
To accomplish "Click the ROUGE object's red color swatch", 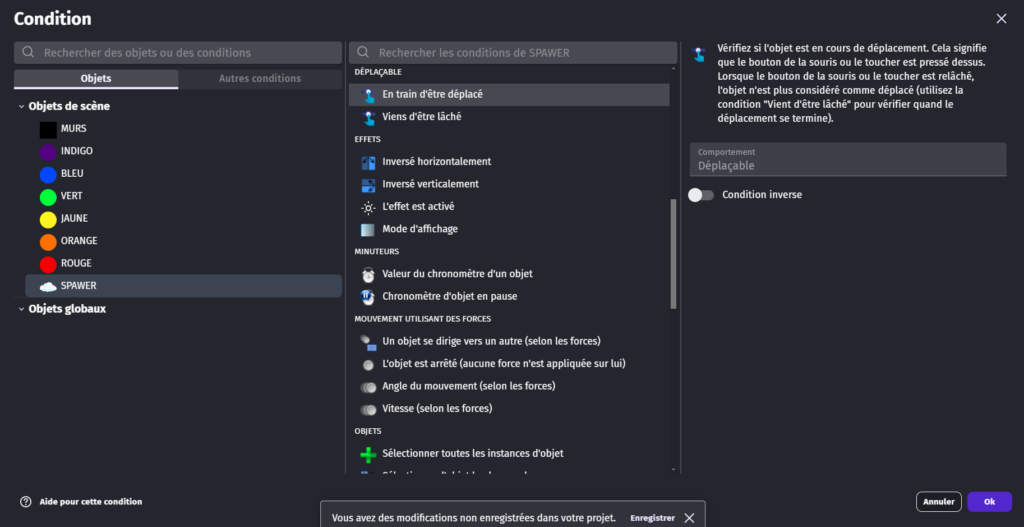I will [x=48, y=264].
